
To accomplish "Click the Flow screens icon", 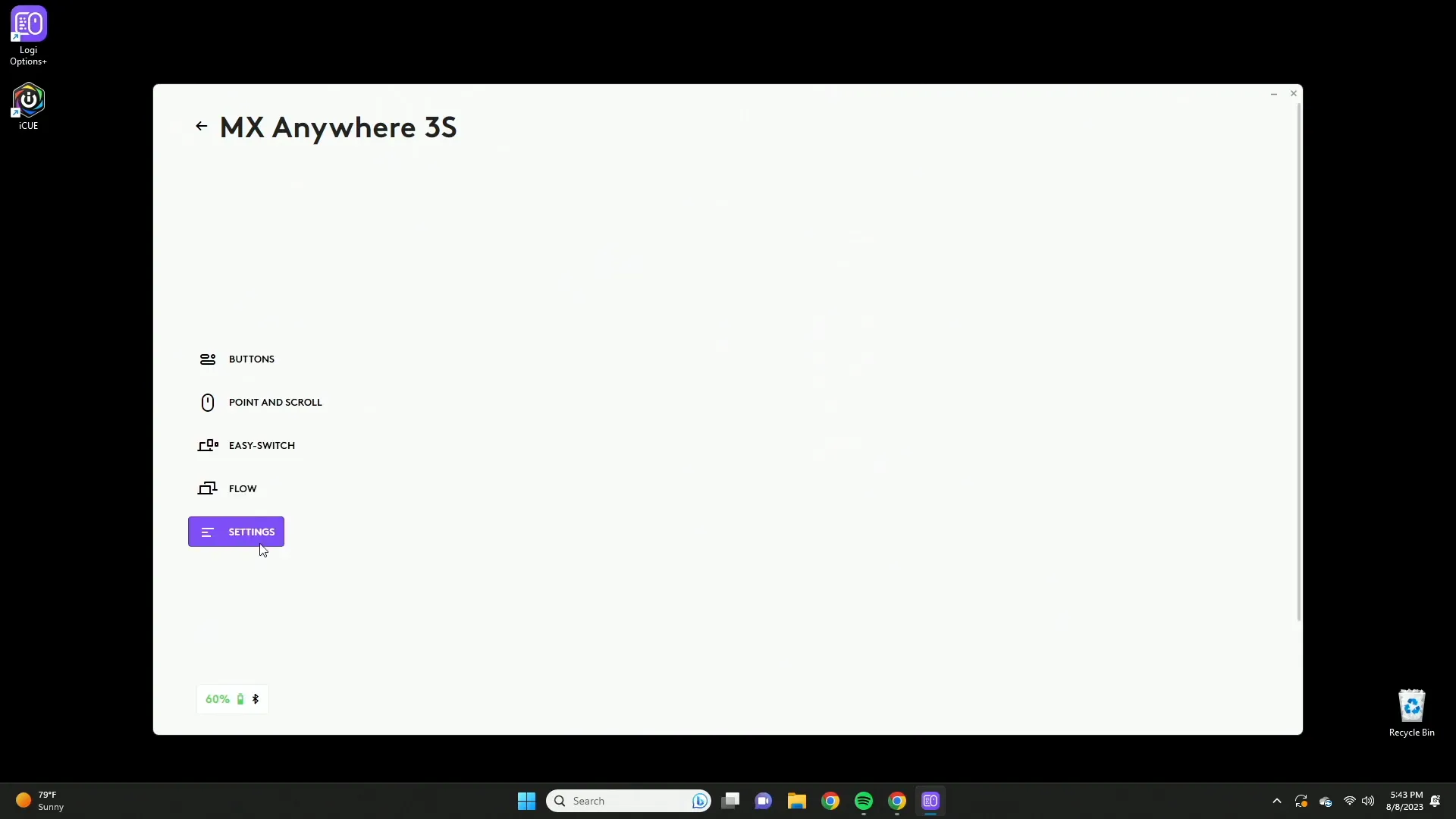I will point(208,489).
